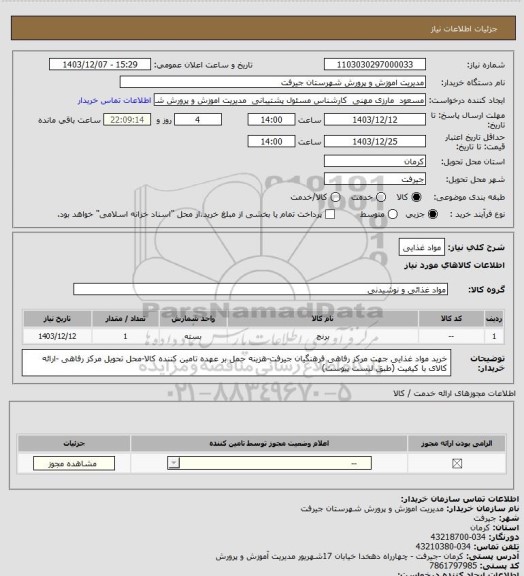Viewport: 524px width, 576px height.
Task: Select the خدمت radio button
Action: [x=381, y=197]
